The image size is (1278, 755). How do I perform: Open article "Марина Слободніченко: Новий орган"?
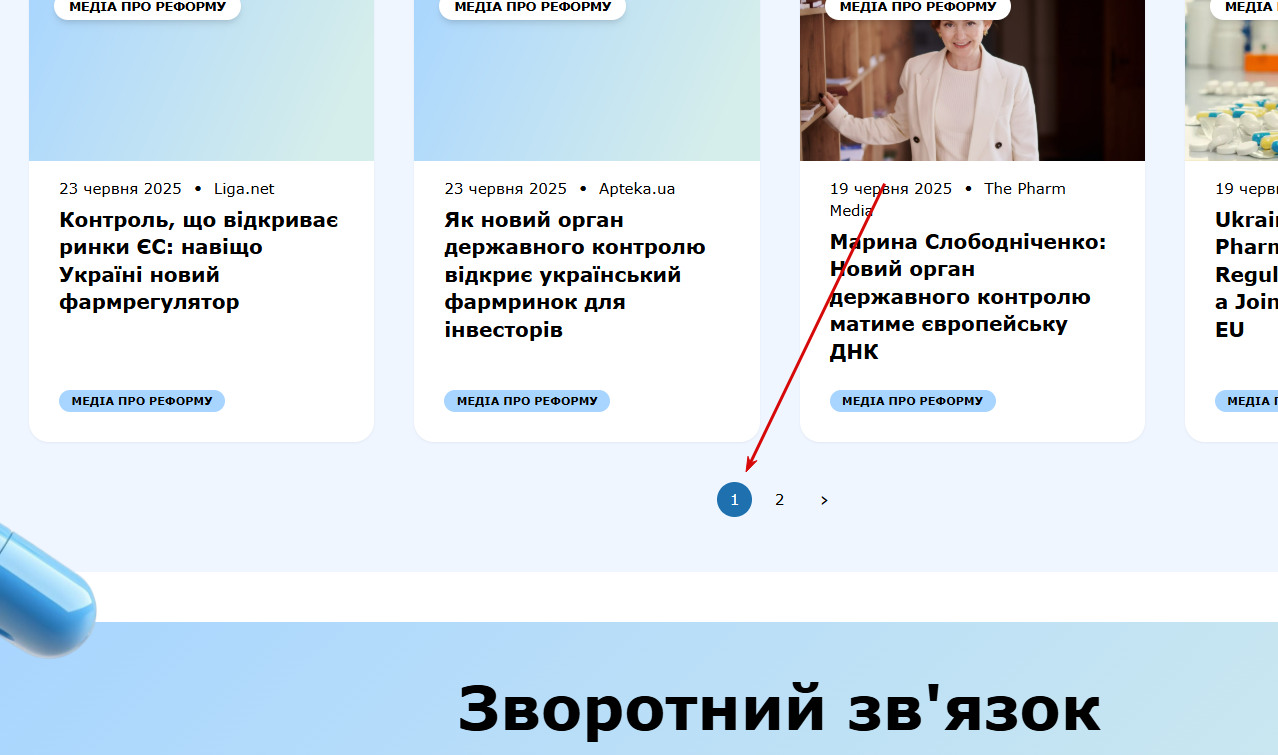[x=968, y=297]
